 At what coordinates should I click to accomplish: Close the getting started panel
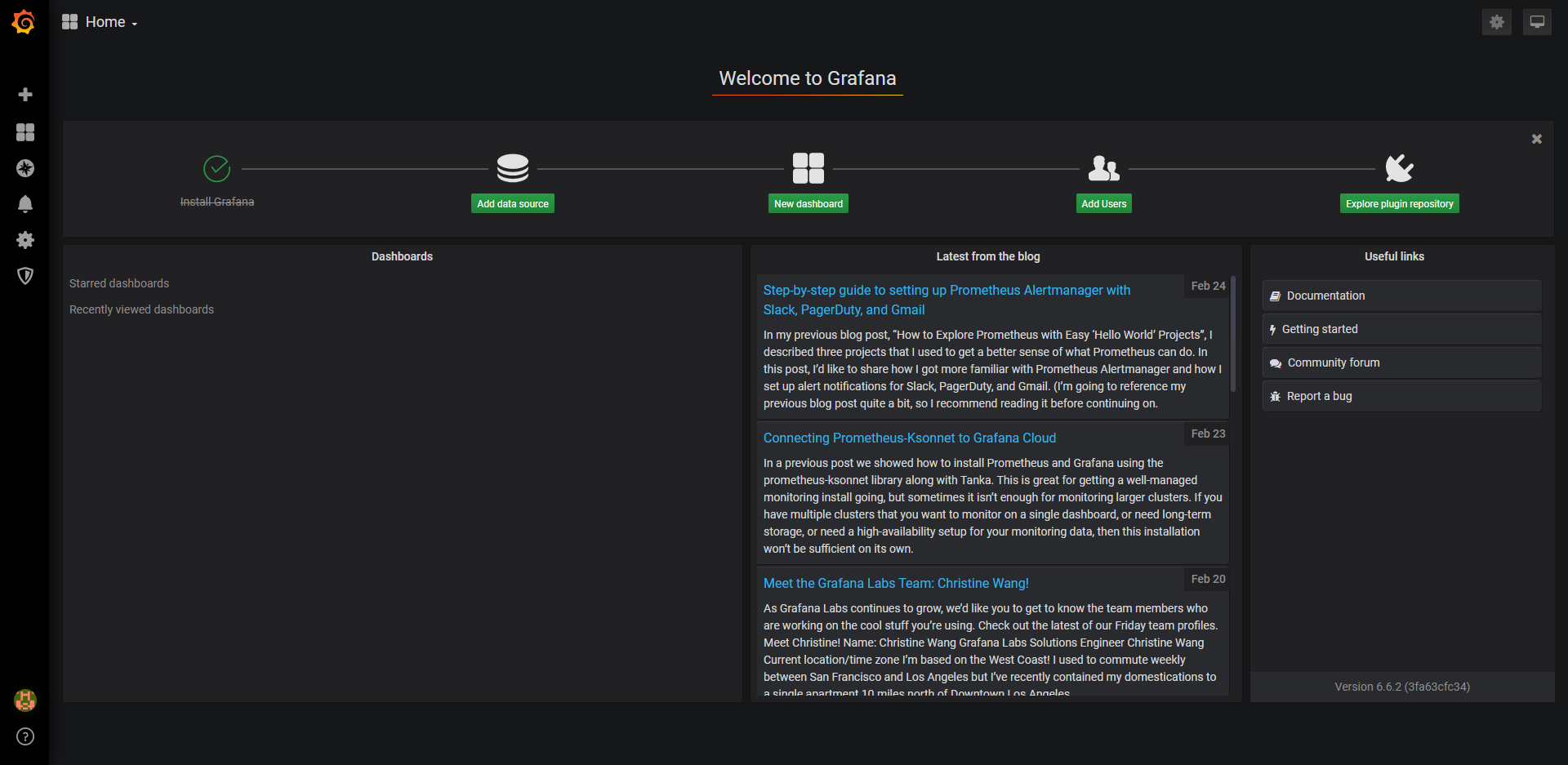(x=1536, y=139)
